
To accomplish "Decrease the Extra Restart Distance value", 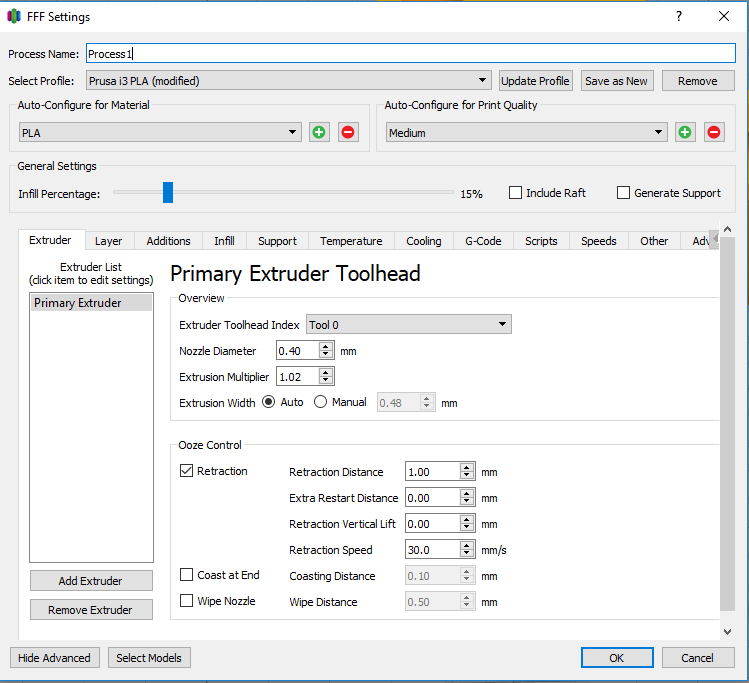I will (x=467, y=502).
